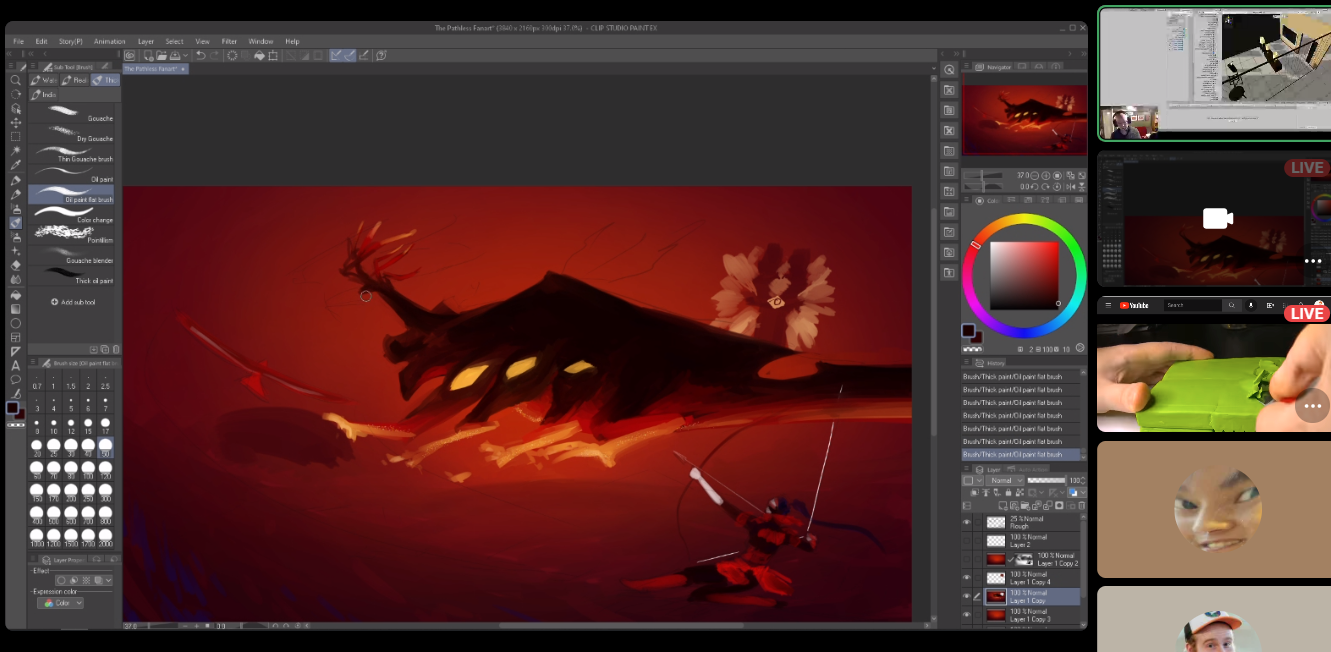Select the Pointillism brush
This screenshot has width=1331, height=652.
[71, 237]
